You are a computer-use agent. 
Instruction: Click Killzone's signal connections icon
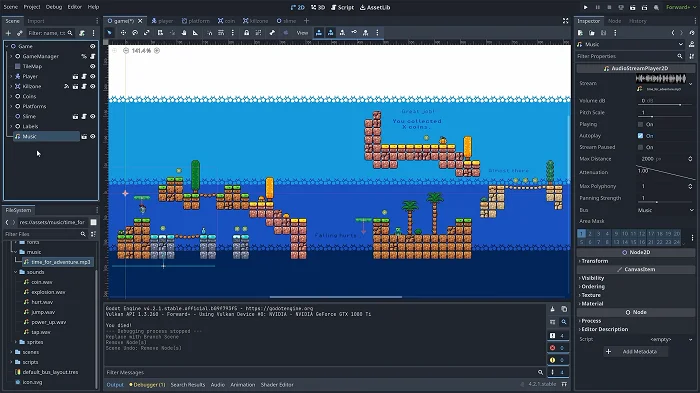pyautogui.click(x=67, y=86)
